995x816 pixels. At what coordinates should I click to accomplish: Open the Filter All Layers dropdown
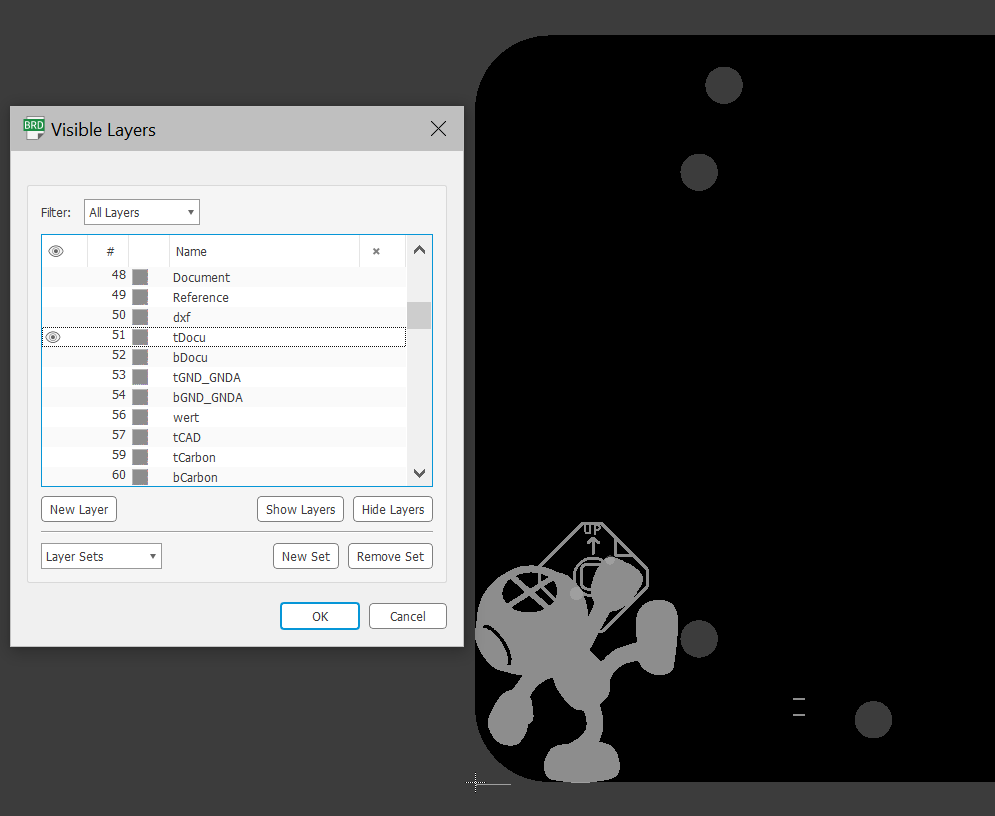[142, 212]
